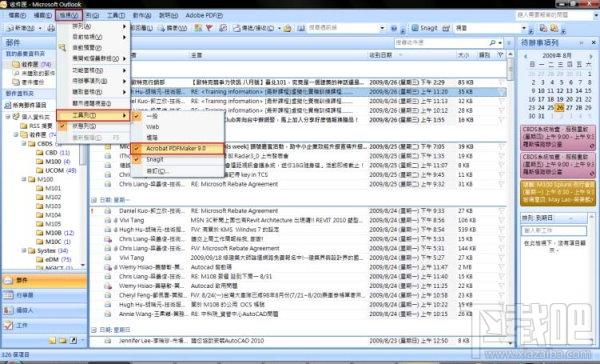Screen dimensions: 600x364
Task: Collapse the Sunday date group in message list
Action: 94,330
